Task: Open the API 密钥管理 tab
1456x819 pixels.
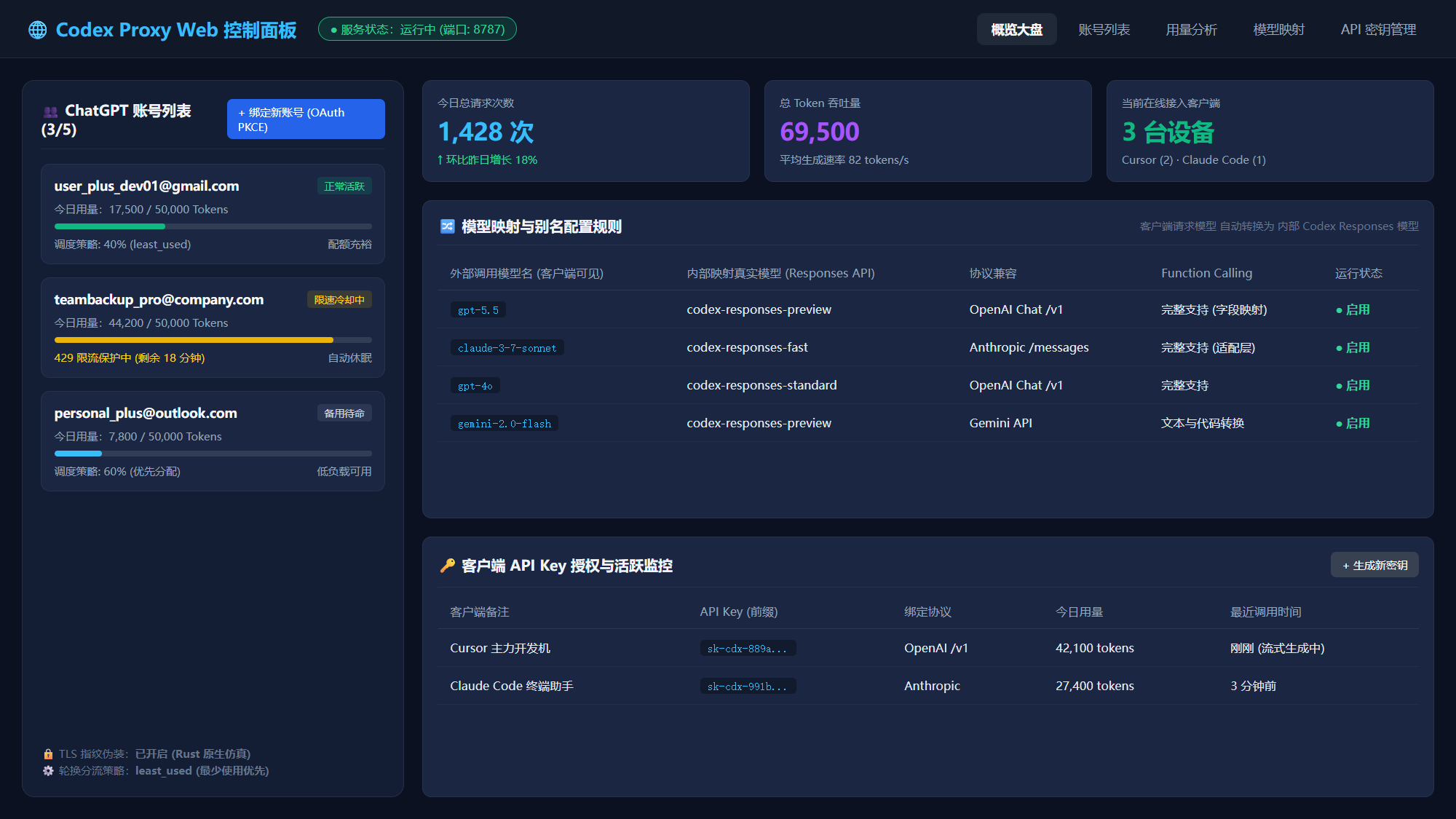Action: [1378, 30]
